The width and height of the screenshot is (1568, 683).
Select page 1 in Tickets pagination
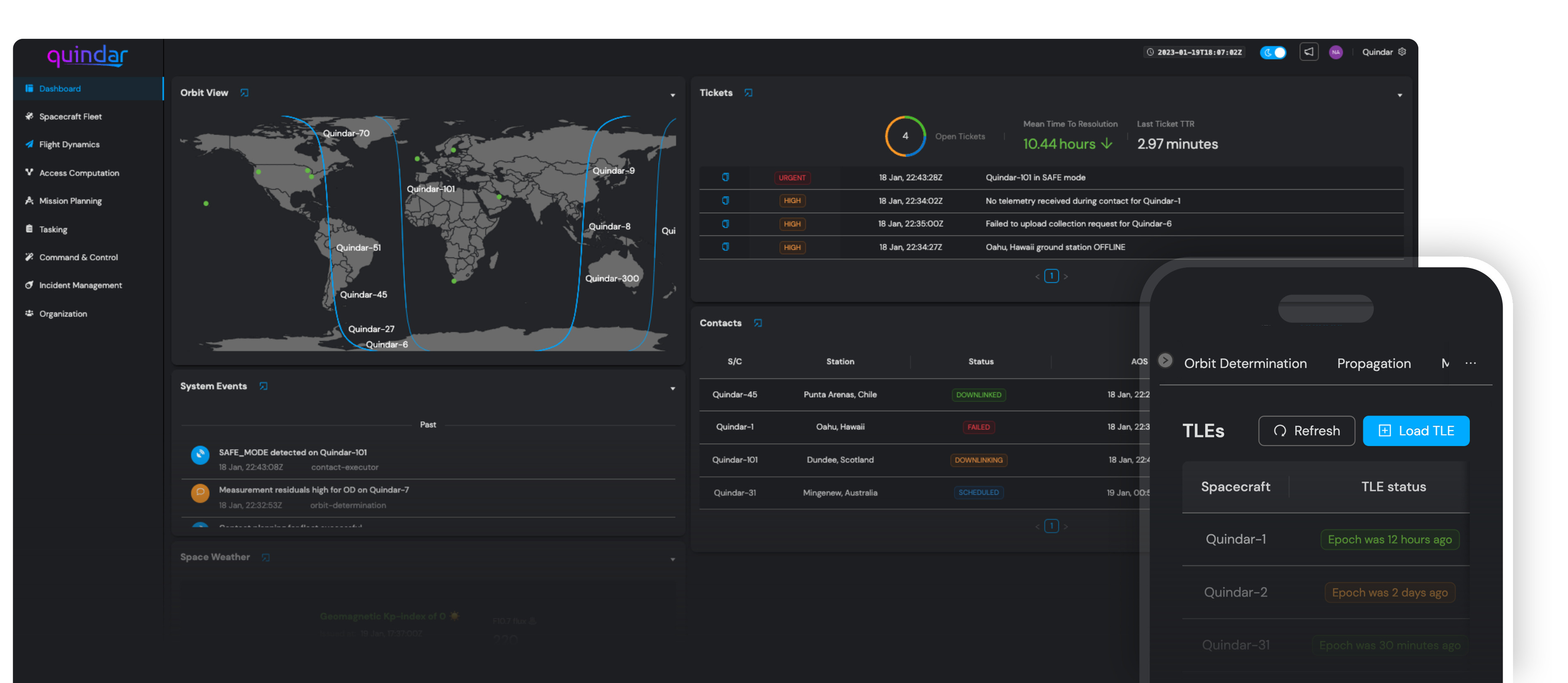coord(1051,277)
